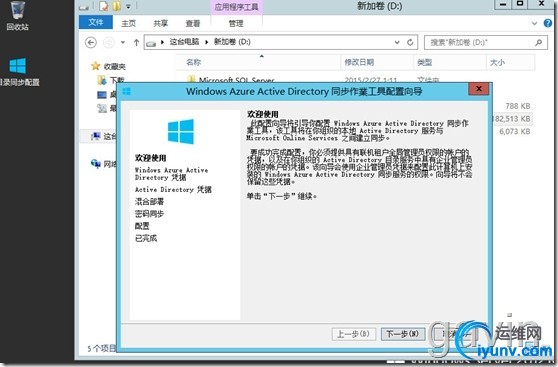Click the 新加卷 (D:) breadcrumb segment
This screenshot has width=558, height=367.
click(x=232, y=42)
